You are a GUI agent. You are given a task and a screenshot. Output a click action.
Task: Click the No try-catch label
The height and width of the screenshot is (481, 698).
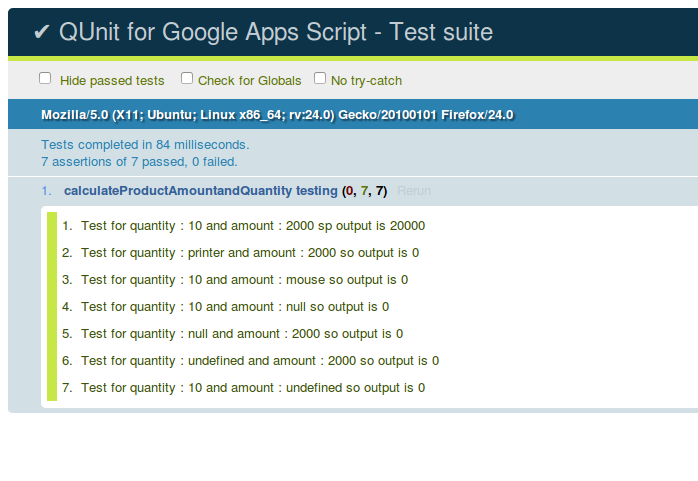(366, 81)
